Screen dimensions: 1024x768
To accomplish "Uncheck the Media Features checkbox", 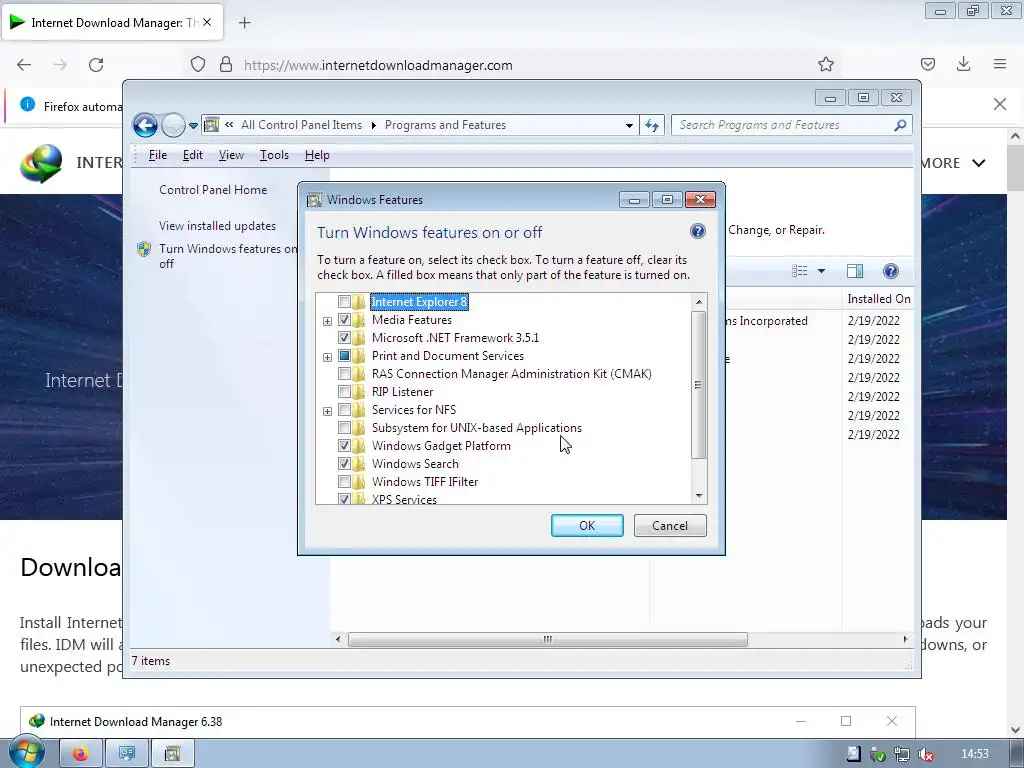I will 344,320.
